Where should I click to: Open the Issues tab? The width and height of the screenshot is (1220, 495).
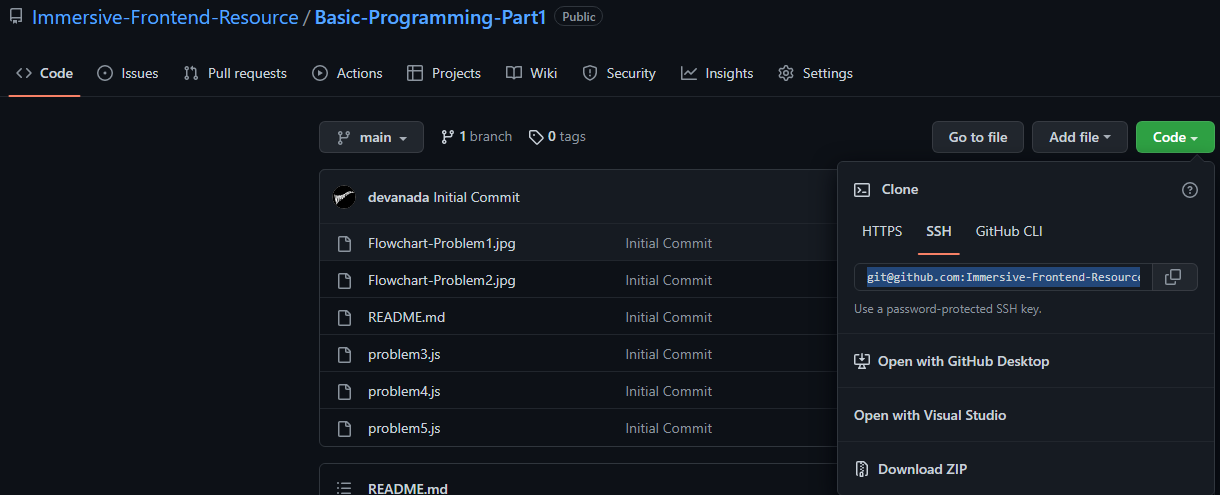pos(128,73)
